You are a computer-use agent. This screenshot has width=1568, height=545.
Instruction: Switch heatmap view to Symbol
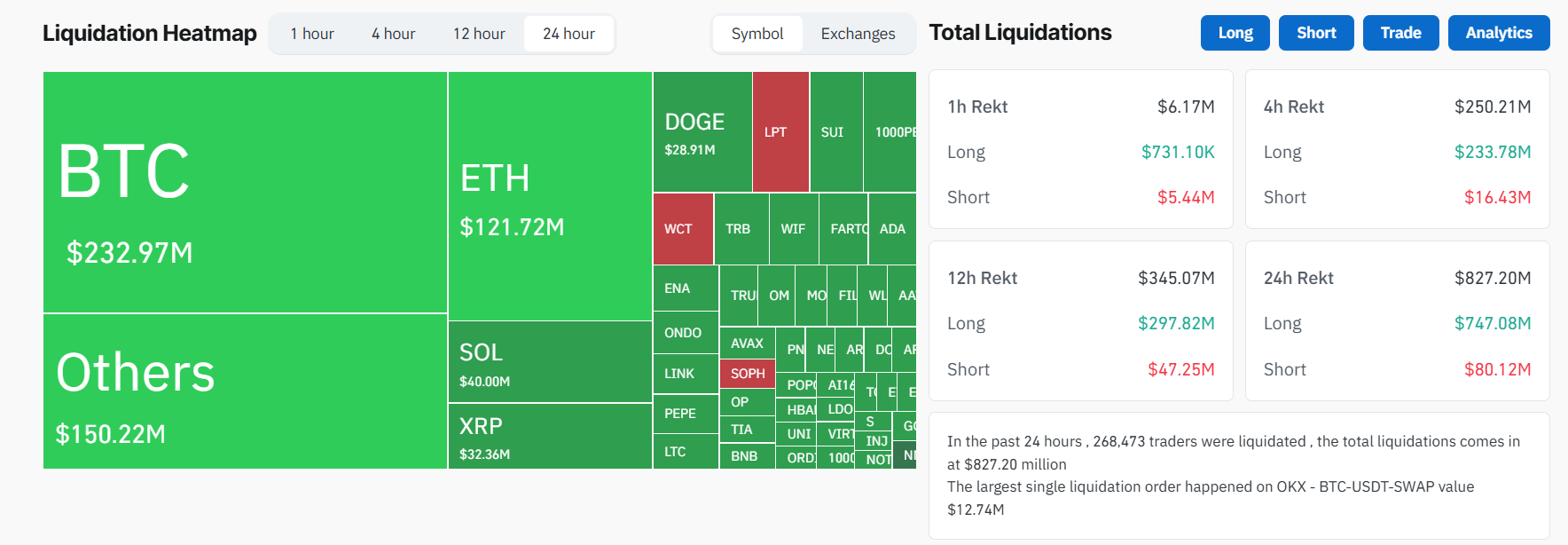click(757, 33)
